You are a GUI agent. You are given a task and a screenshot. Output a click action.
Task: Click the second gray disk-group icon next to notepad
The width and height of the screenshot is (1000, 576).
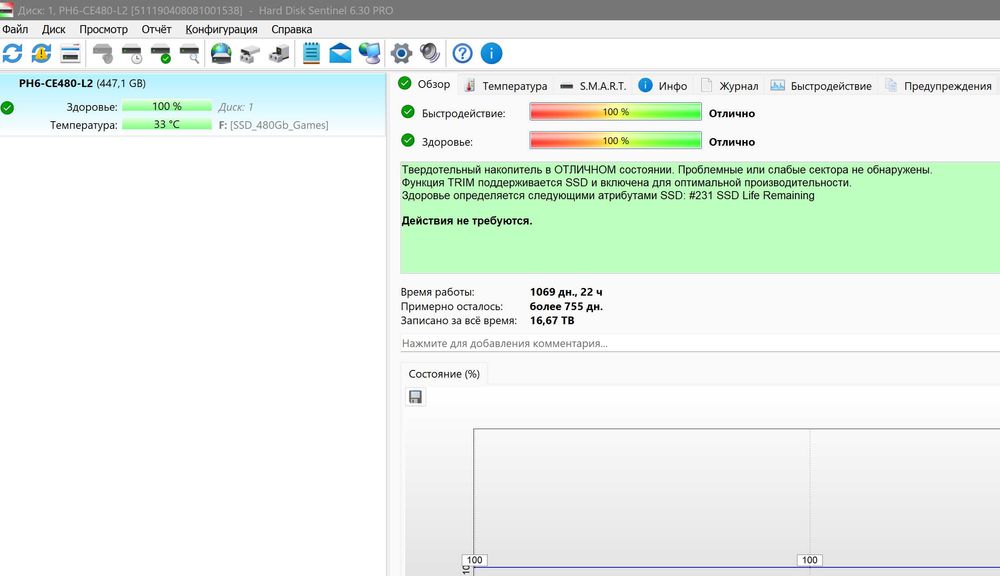(x=279, y=54)
